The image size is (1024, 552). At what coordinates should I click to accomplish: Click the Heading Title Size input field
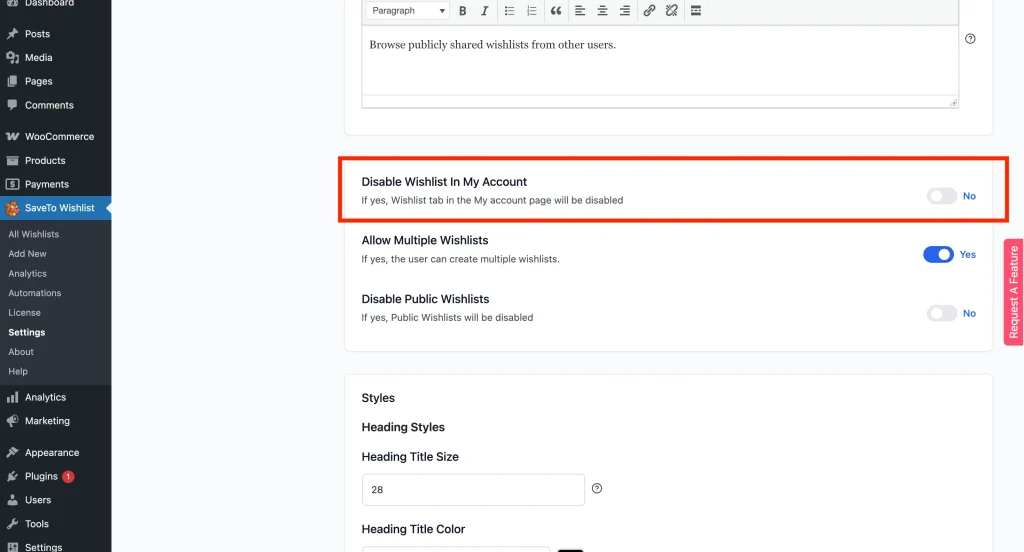(x=473, y=489)
